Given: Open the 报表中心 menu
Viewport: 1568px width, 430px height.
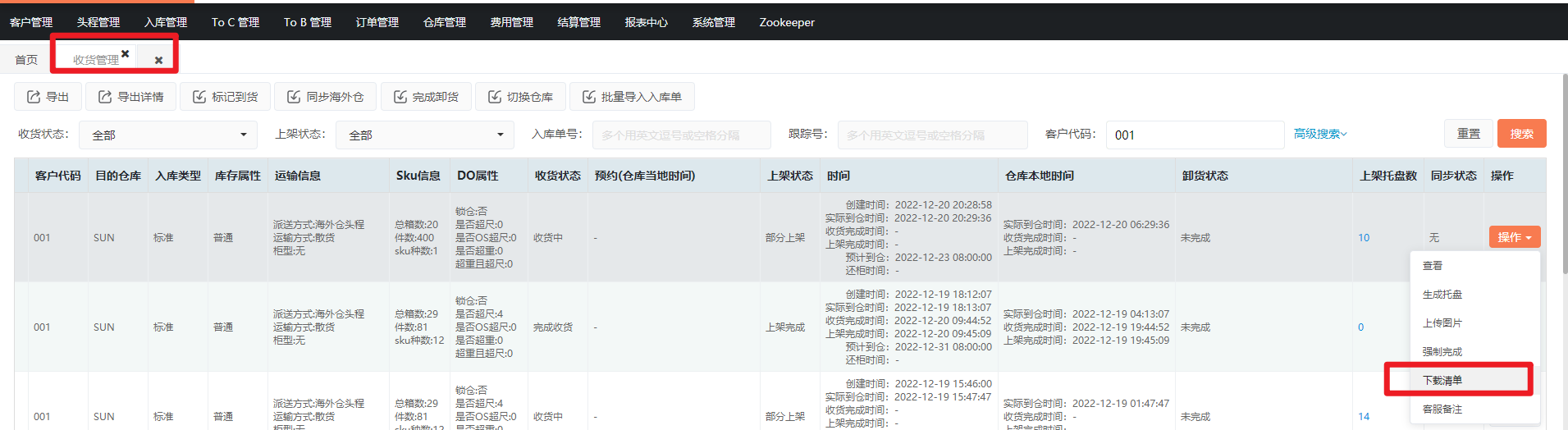Looking at the screenshot, I should tap(647, 22).
